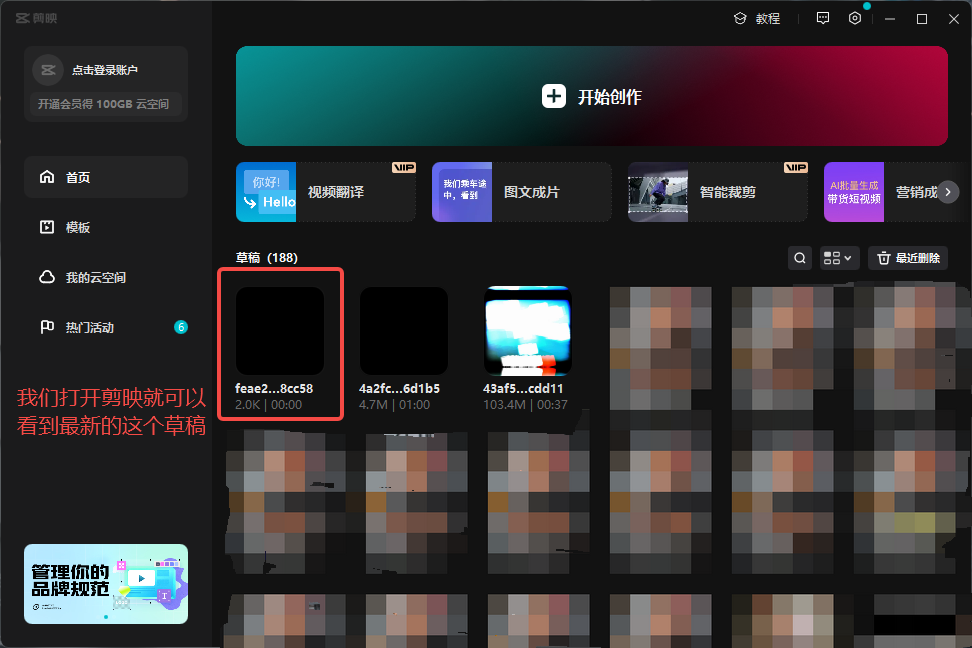Click the 热门活动 badge showing 6
The height and width of the screenshot is (648, 972).
click(180, 327)
